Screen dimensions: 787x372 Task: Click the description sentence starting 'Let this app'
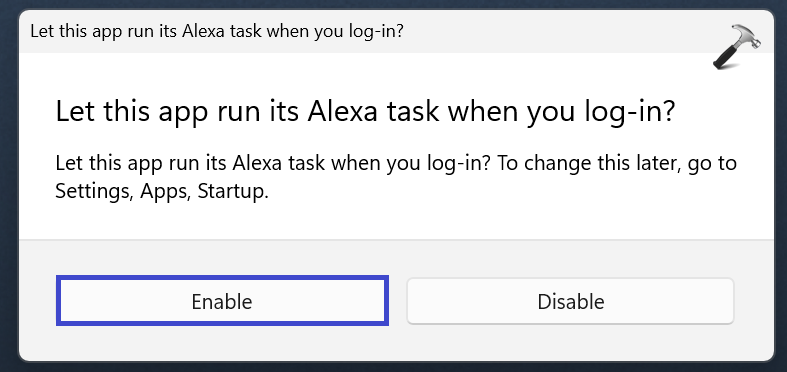[x=396, y=178]
